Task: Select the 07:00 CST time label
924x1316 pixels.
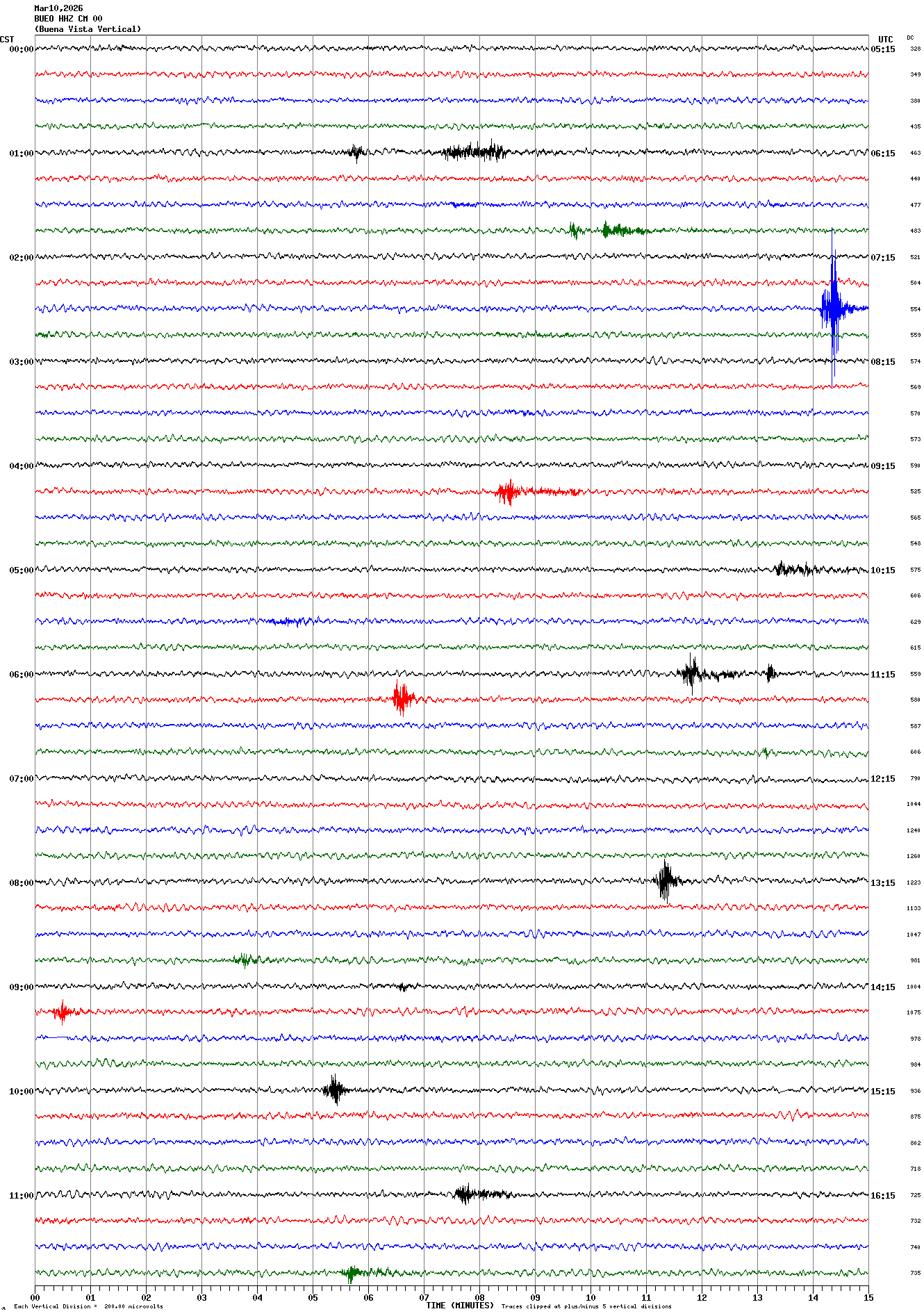Action: point(21,779)
